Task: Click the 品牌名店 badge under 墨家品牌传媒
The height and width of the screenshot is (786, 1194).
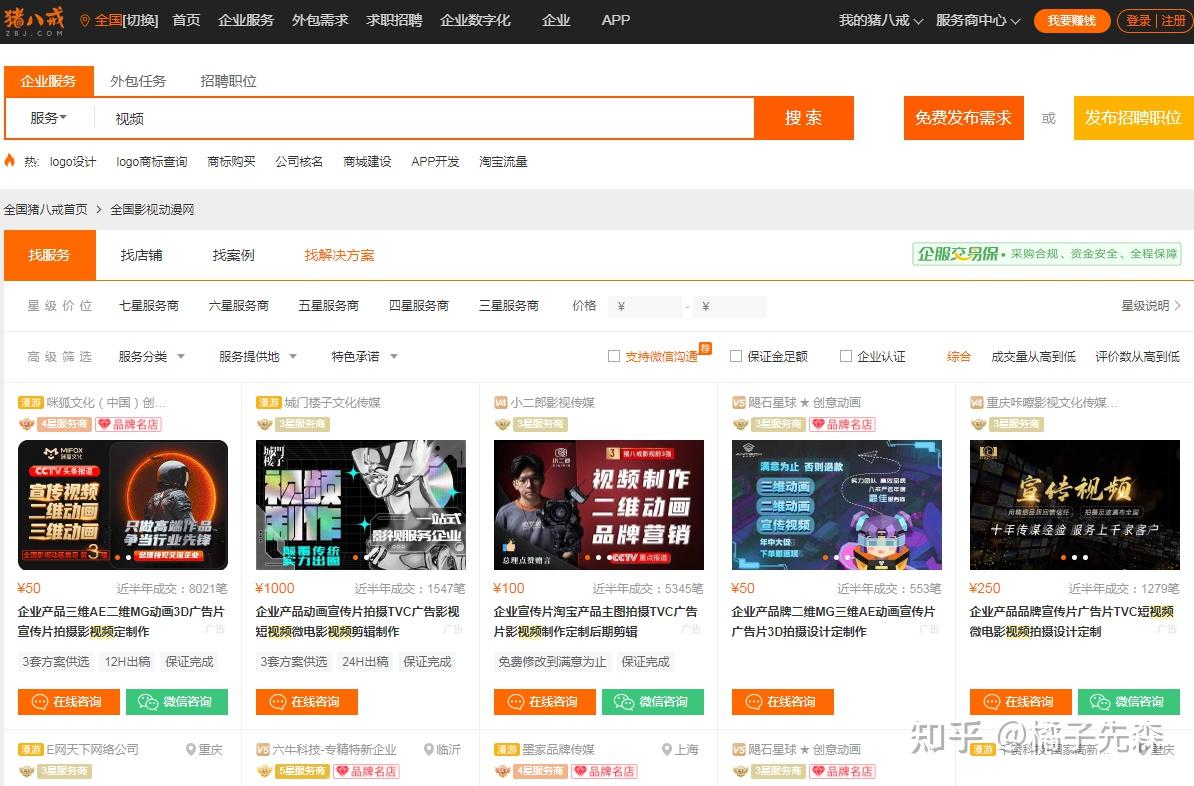Action: tap(604, 772)
